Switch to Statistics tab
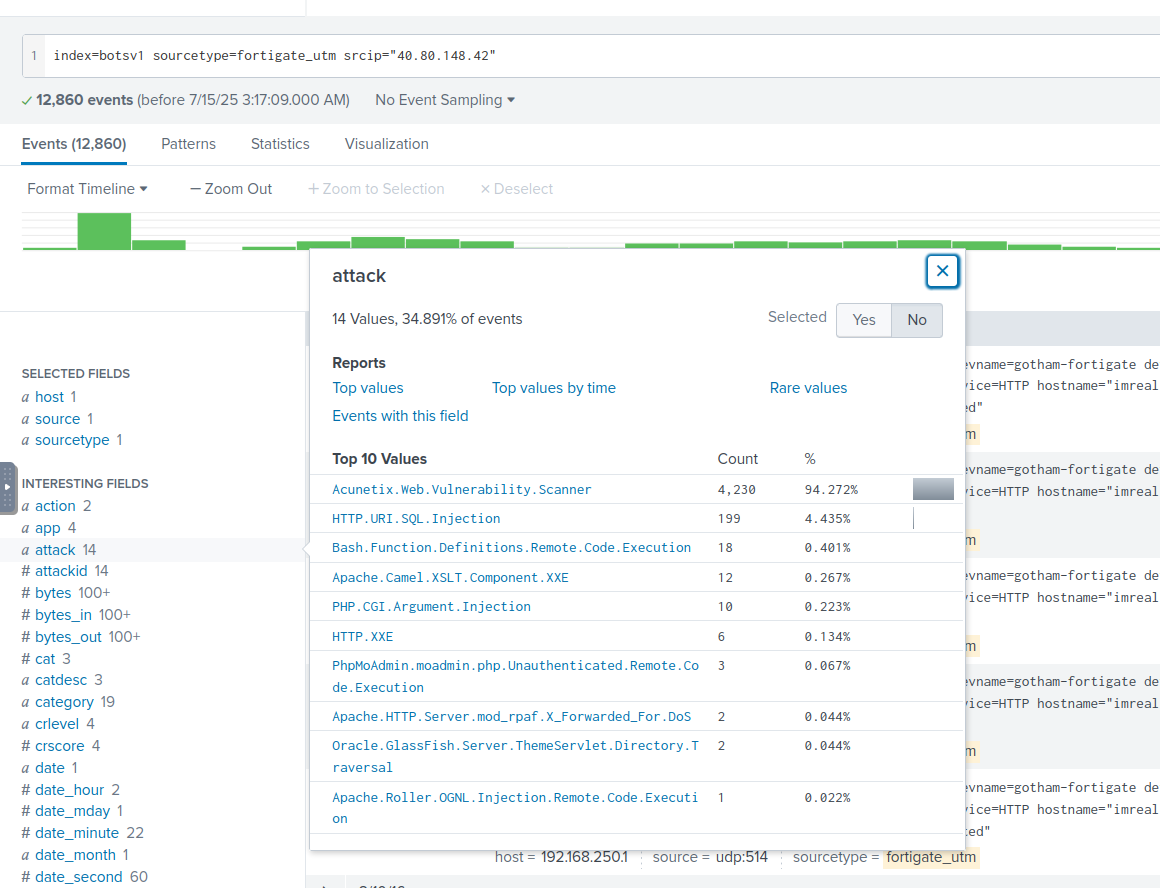 [x=280, y=144]
